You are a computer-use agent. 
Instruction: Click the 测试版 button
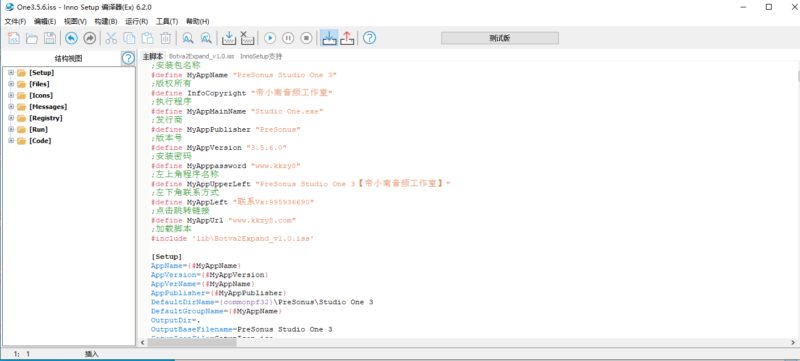coord(499,38)
